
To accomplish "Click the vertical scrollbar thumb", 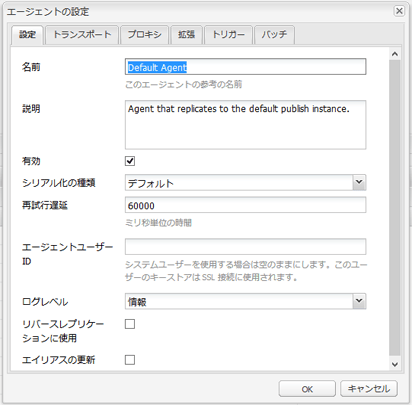I will pos(395,207).
